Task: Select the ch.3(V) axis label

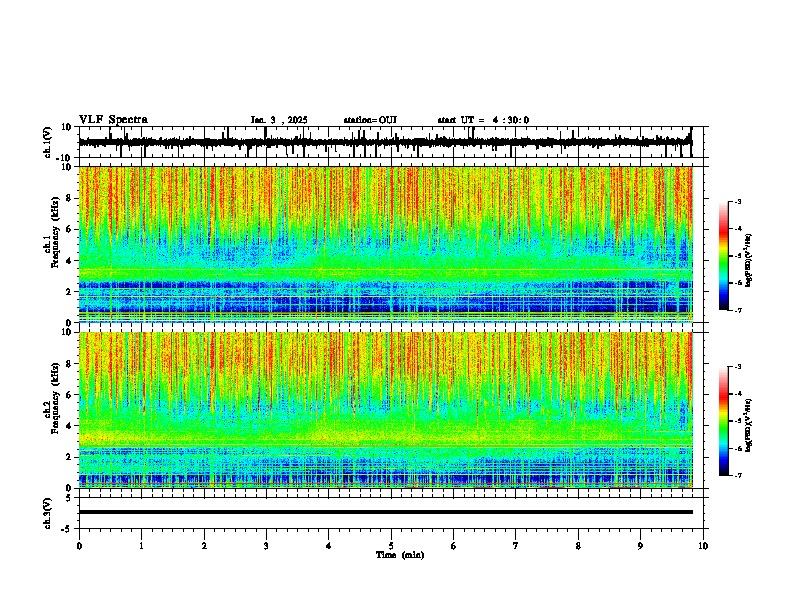Action: pos(48,513)
